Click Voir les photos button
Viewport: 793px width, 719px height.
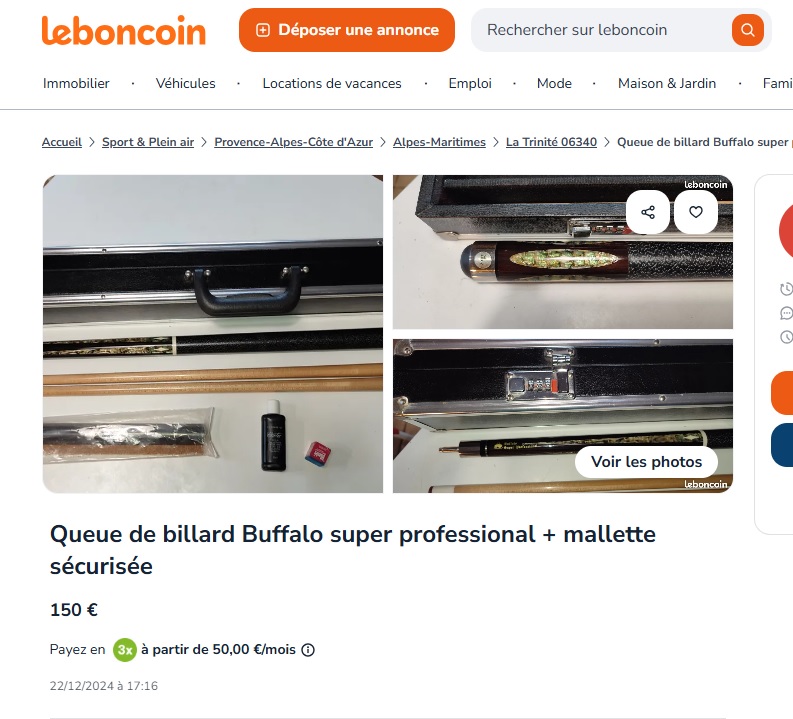[x=646, y=462]
